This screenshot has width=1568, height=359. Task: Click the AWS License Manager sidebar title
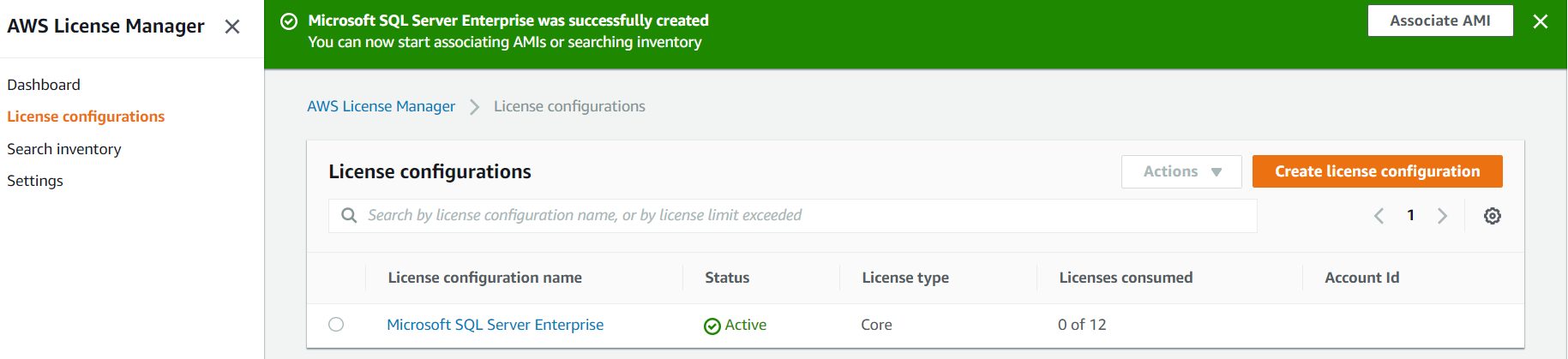coord(105,27)
